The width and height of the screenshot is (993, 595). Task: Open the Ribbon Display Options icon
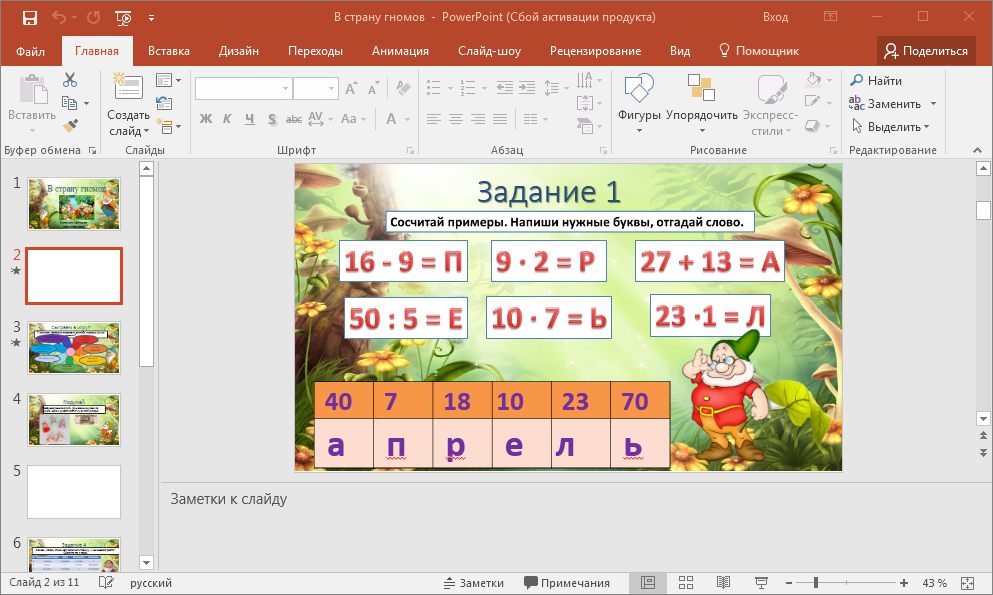click(x=830, y=17)
